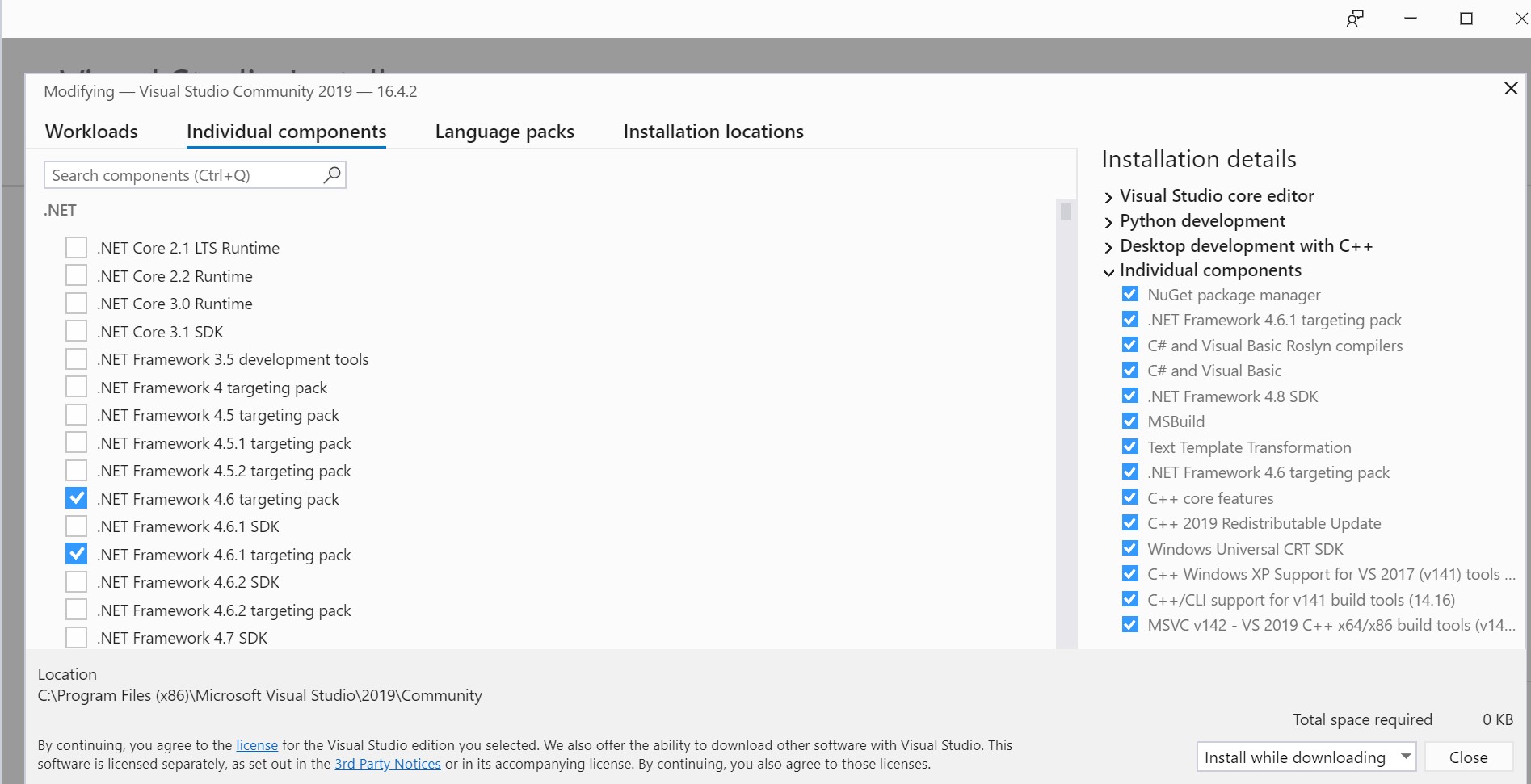Maximize the installer window

point(1466,19)
